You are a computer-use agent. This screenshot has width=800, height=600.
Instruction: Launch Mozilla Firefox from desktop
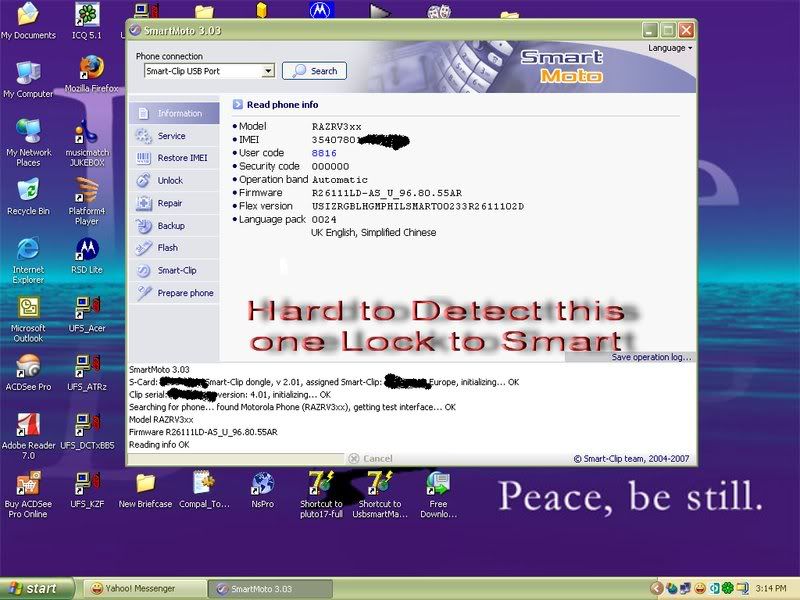point(91,74)
